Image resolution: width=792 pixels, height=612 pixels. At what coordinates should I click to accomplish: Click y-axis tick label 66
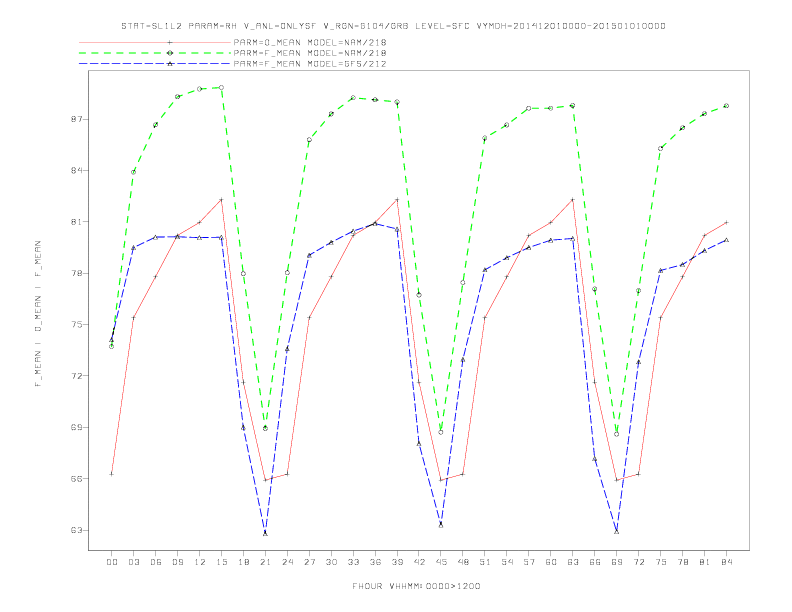pos(76,479)
